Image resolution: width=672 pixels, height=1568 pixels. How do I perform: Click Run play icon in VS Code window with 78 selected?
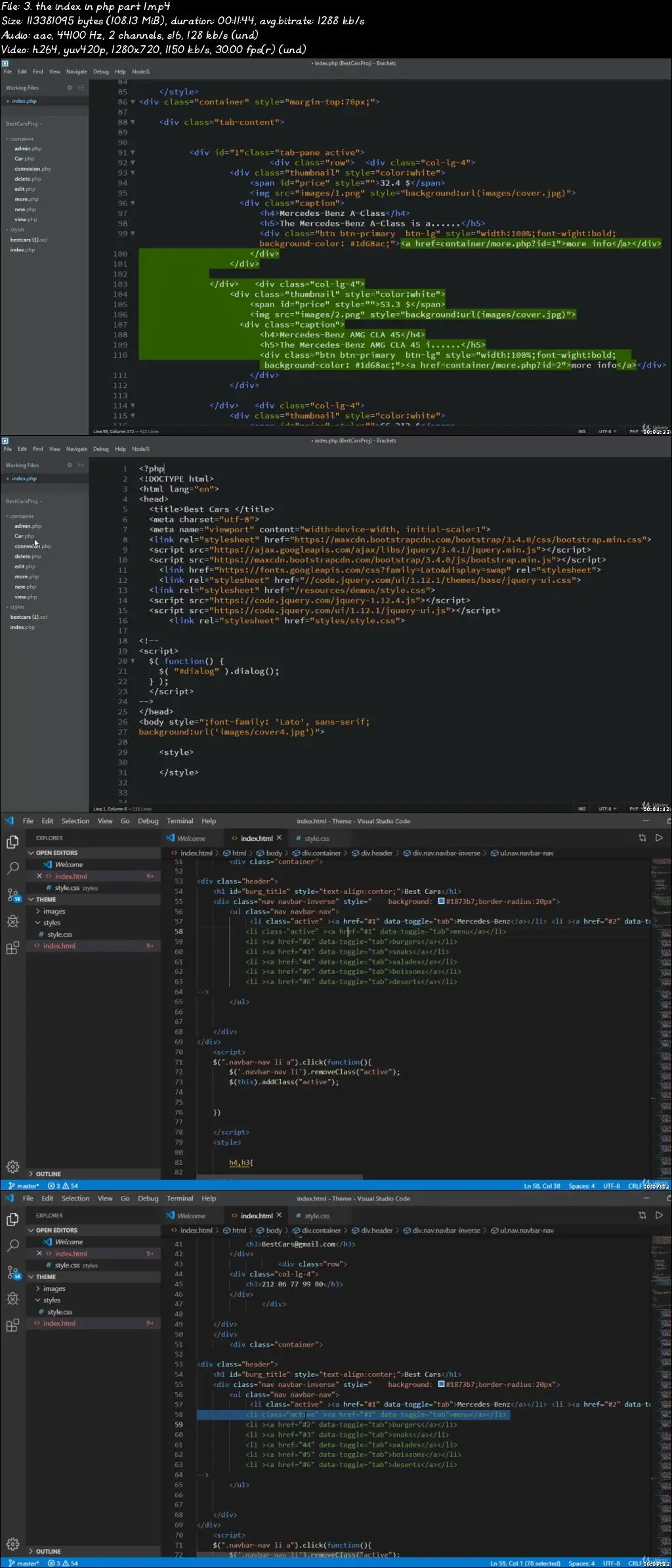[659, 1215]
